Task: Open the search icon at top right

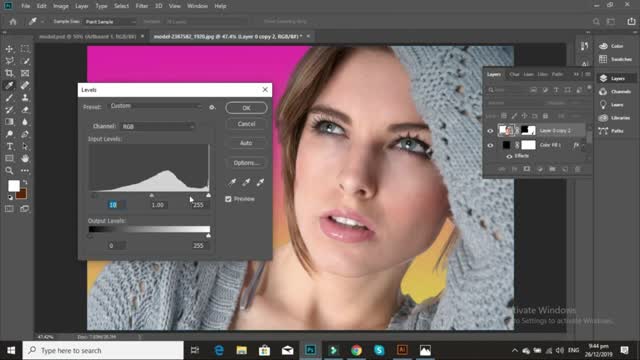Action: pyautogui.click(x=596, y=22)
